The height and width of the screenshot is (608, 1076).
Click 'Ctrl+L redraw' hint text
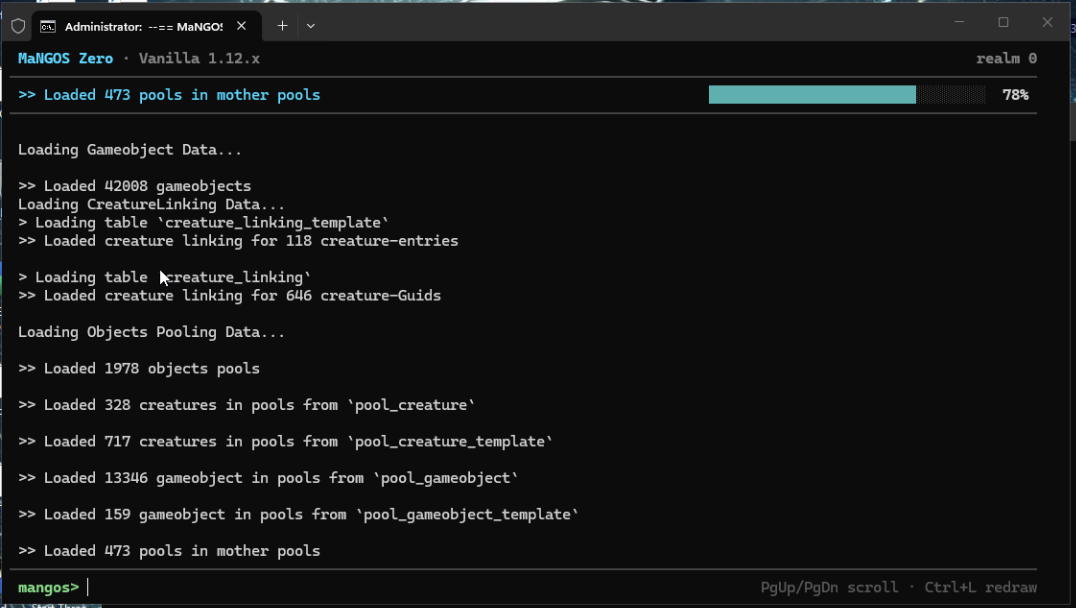[x=981, y=587]
